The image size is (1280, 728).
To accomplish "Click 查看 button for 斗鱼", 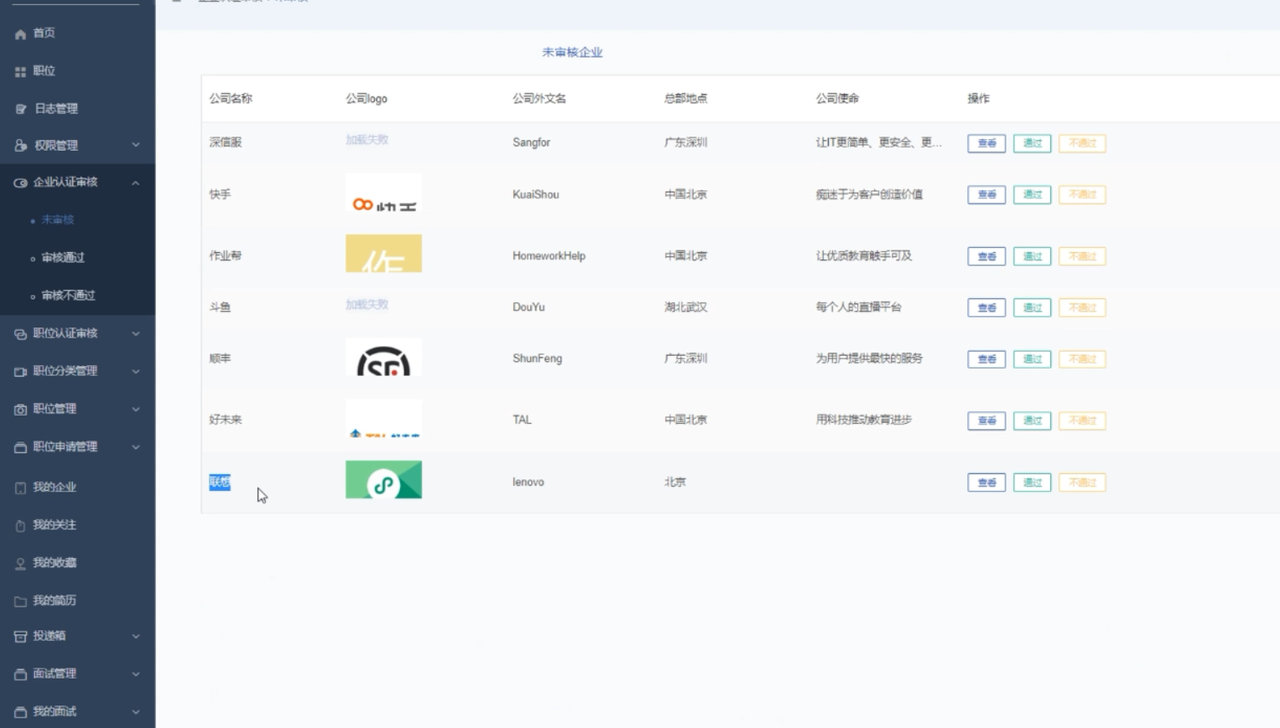I will [986, 308].
